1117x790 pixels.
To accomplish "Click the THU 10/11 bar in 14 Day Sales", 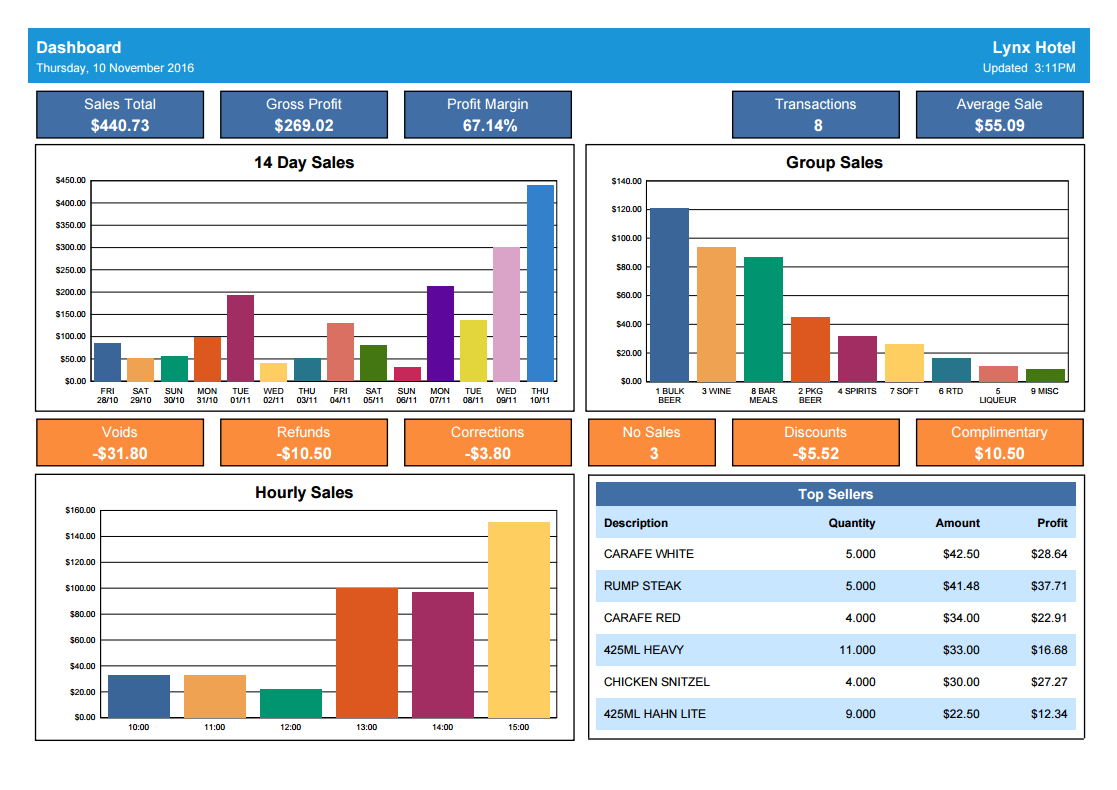I will tap(540, 283).
